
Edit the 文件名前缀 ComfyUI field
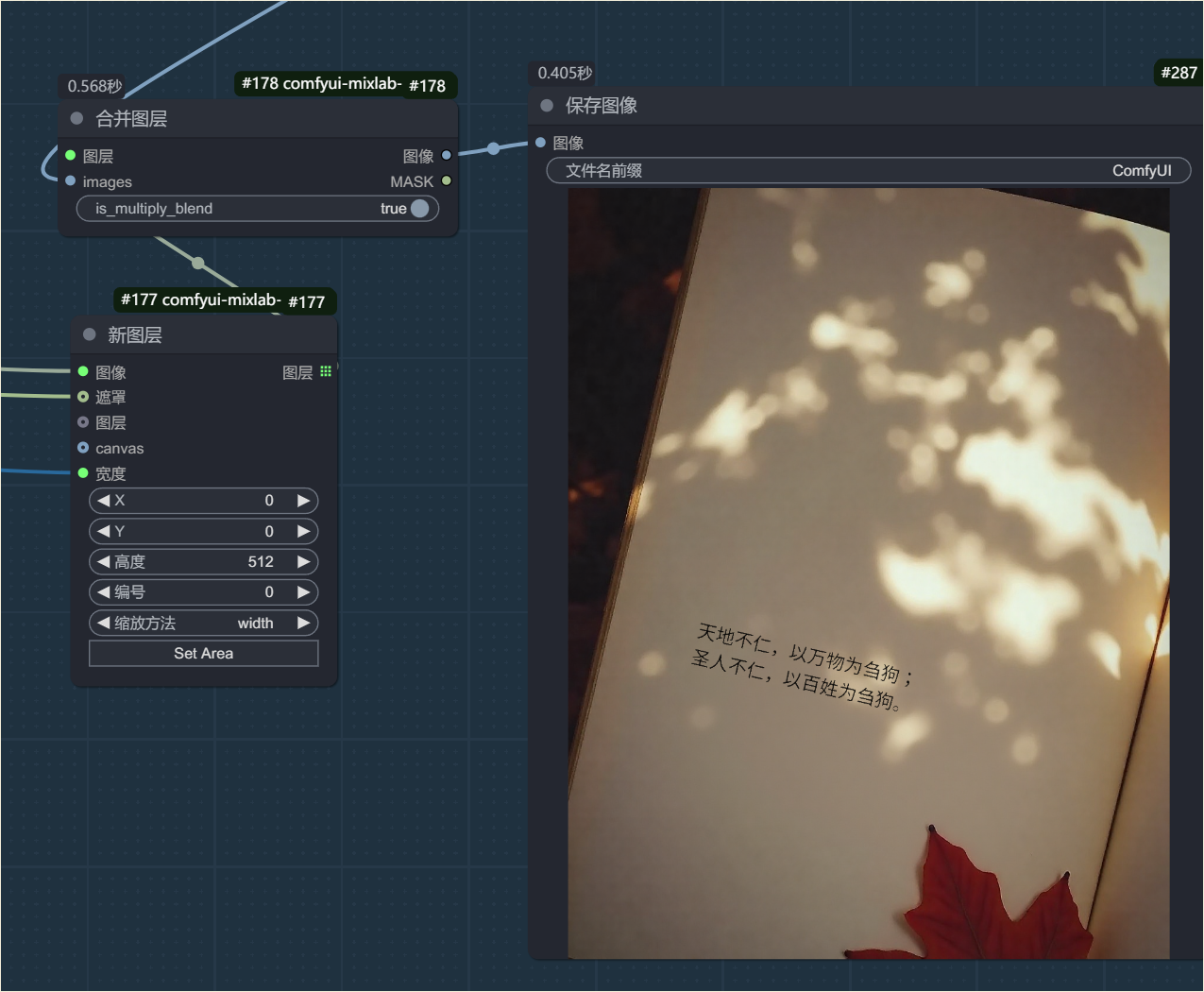tap(869, 170)
